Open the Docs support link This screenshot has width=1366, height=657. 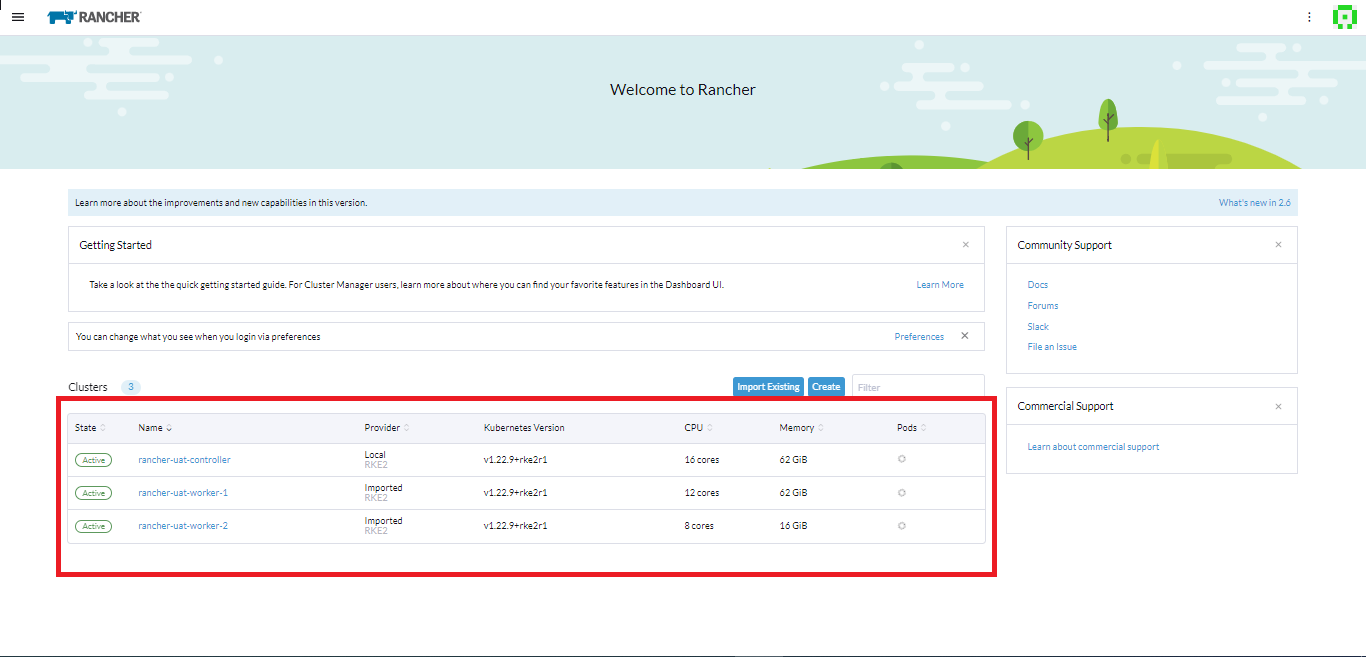(1038, 285)
